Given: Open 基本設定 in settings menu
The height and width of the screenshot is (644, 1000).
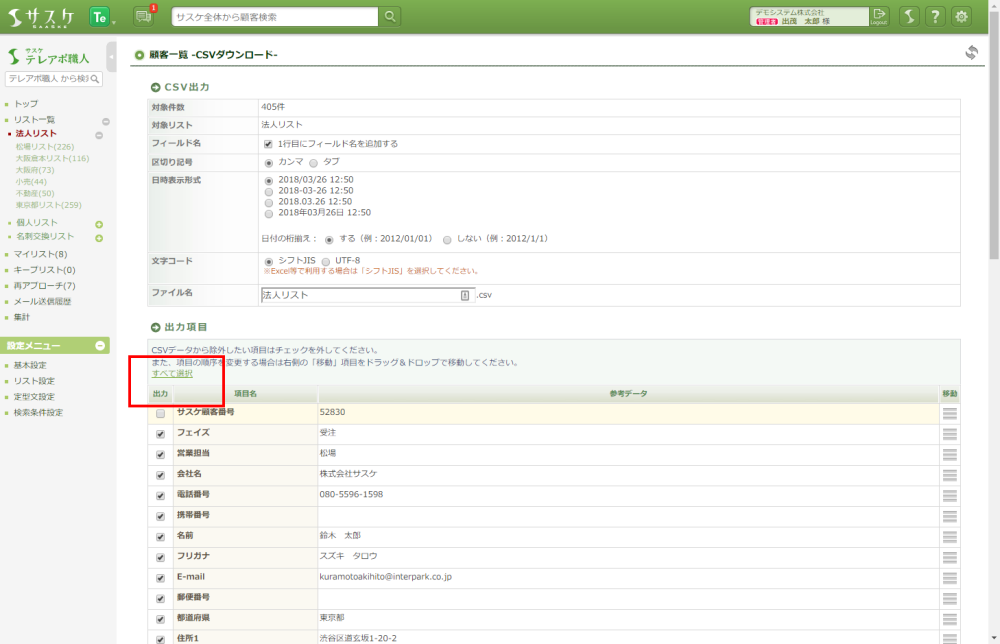Looking at the screenshot, I should (x=30, y=365).
